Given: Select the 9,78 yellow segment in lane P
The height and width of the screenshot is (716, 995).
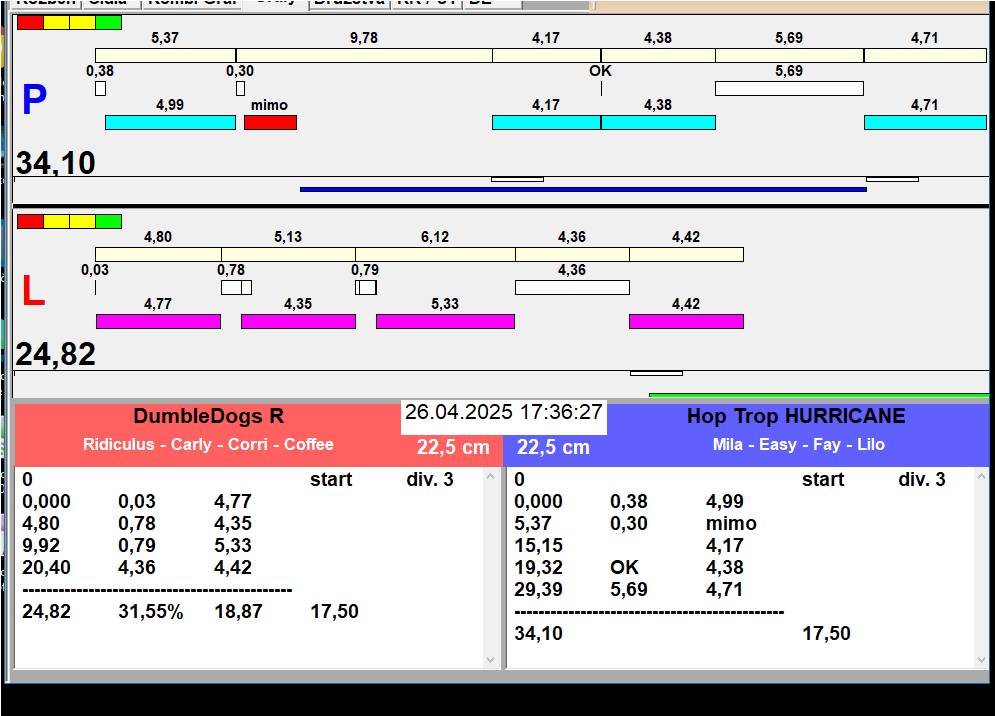Looking at the screenshot, I should coord(364,55).
